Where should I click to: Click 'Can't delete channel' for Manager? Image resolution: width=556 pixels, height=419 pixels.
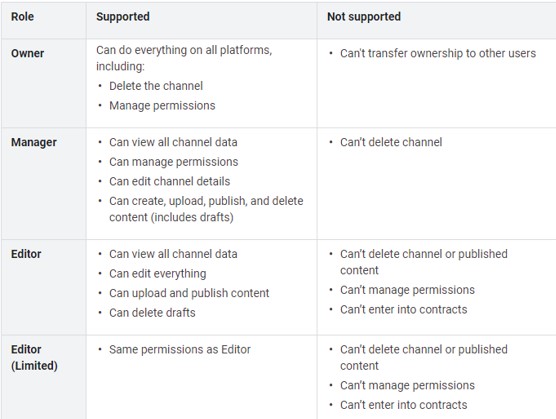click(x=391, y=143)
